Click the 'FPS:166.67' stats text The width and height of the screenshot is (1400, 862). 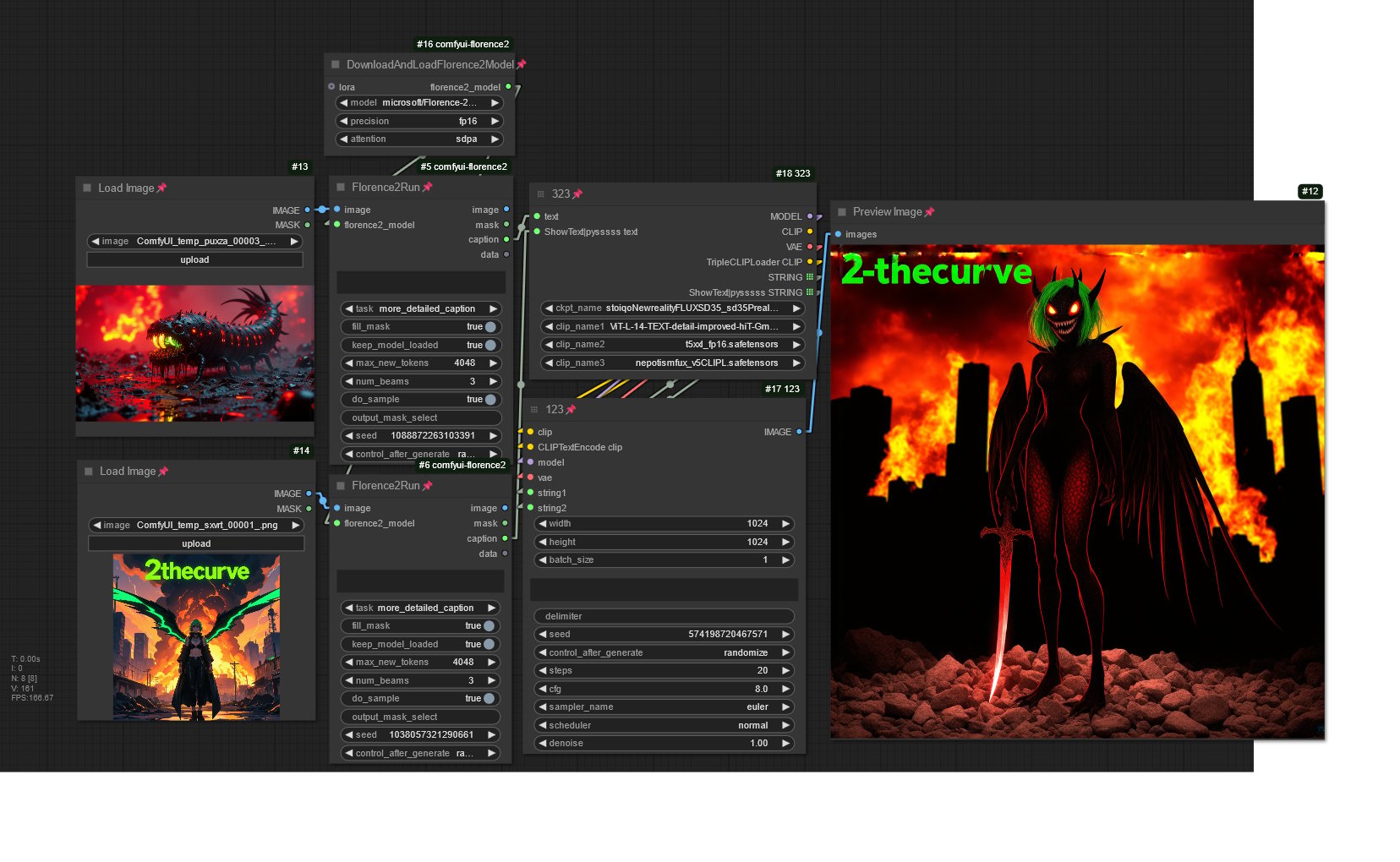click(32, 698)
